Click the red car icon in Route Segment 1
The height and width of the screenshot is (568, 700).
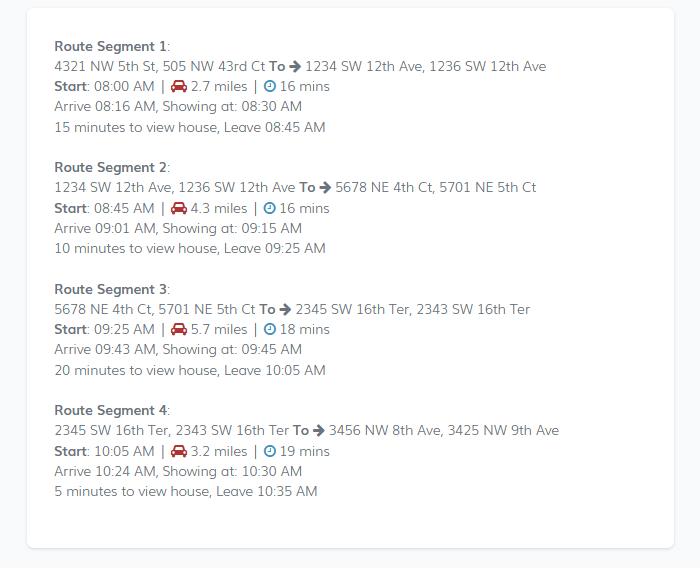[x=179, y=86]
